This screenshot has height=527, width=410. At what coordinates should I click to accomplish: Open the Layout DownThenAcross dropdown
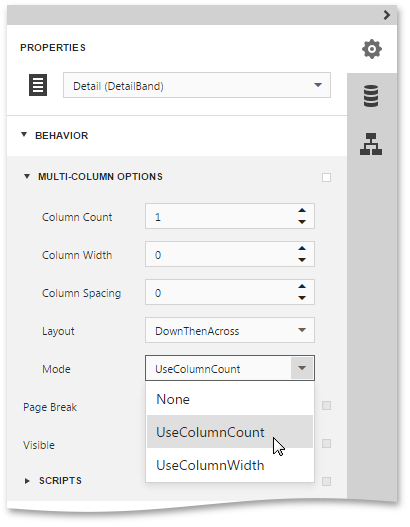[x=230, y=330]
